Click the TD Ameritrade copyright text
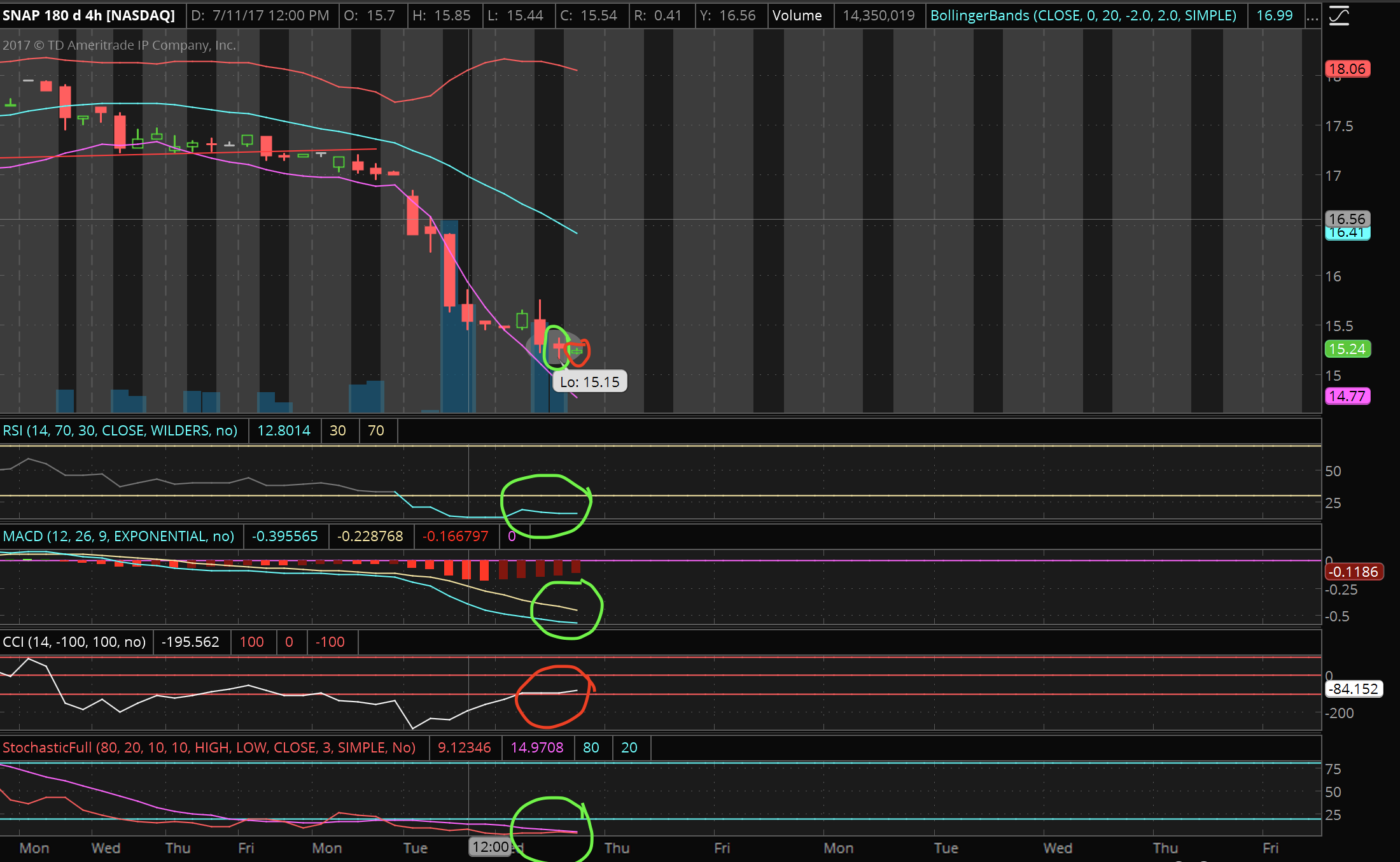 119,45
